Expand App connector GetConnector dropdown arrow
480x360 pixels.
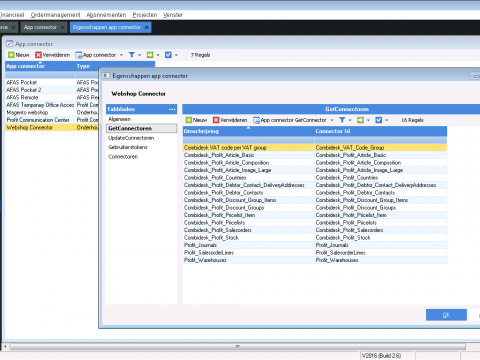pos(332,120)
